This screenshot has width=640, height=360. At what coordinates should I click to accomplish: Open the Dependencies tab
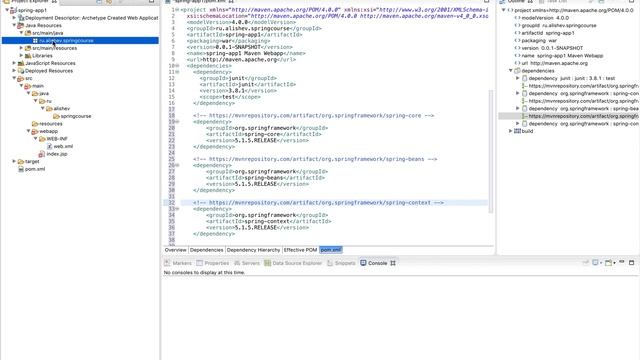point(207,250)
